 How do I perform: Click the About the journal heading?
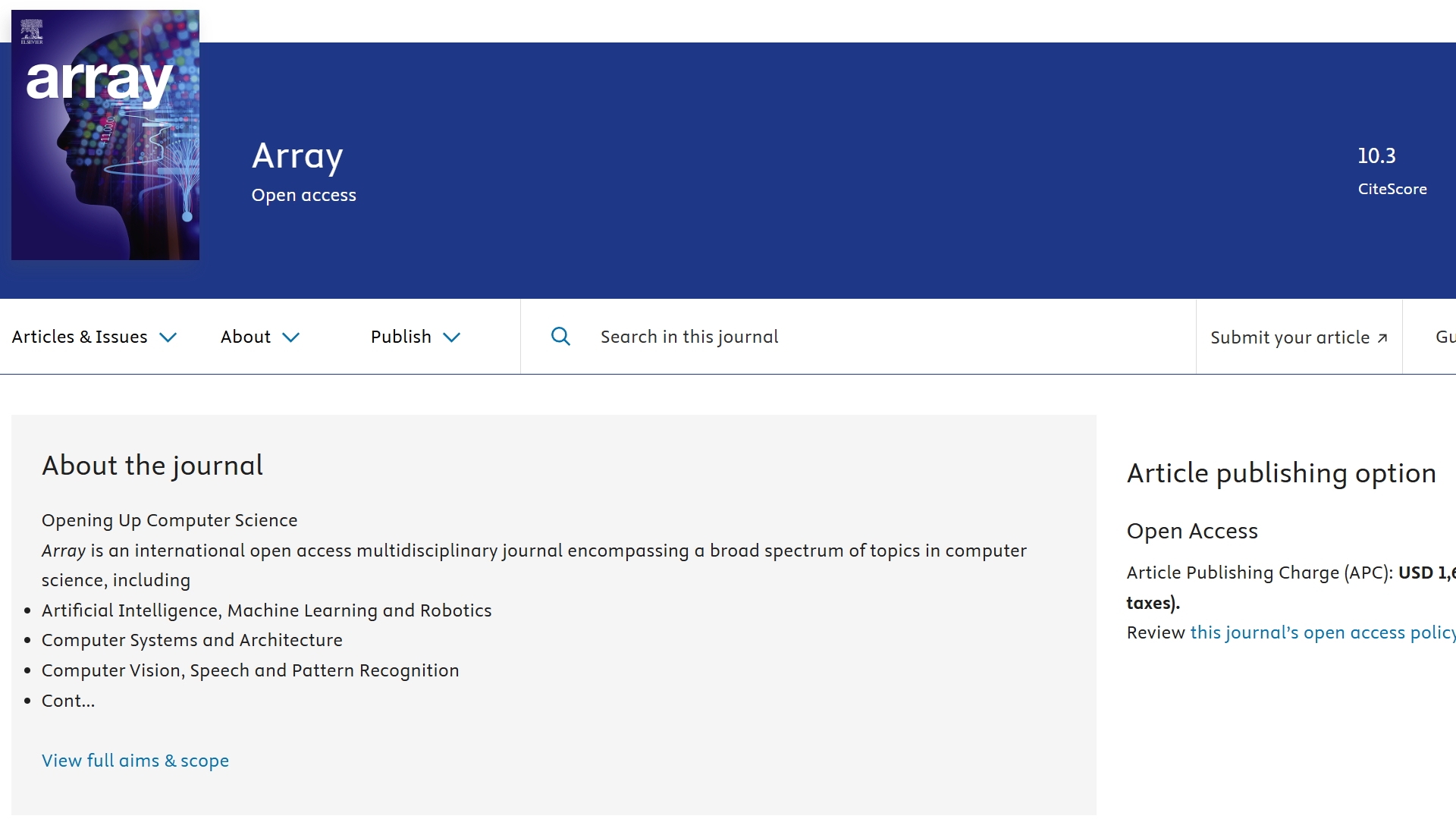152,466
